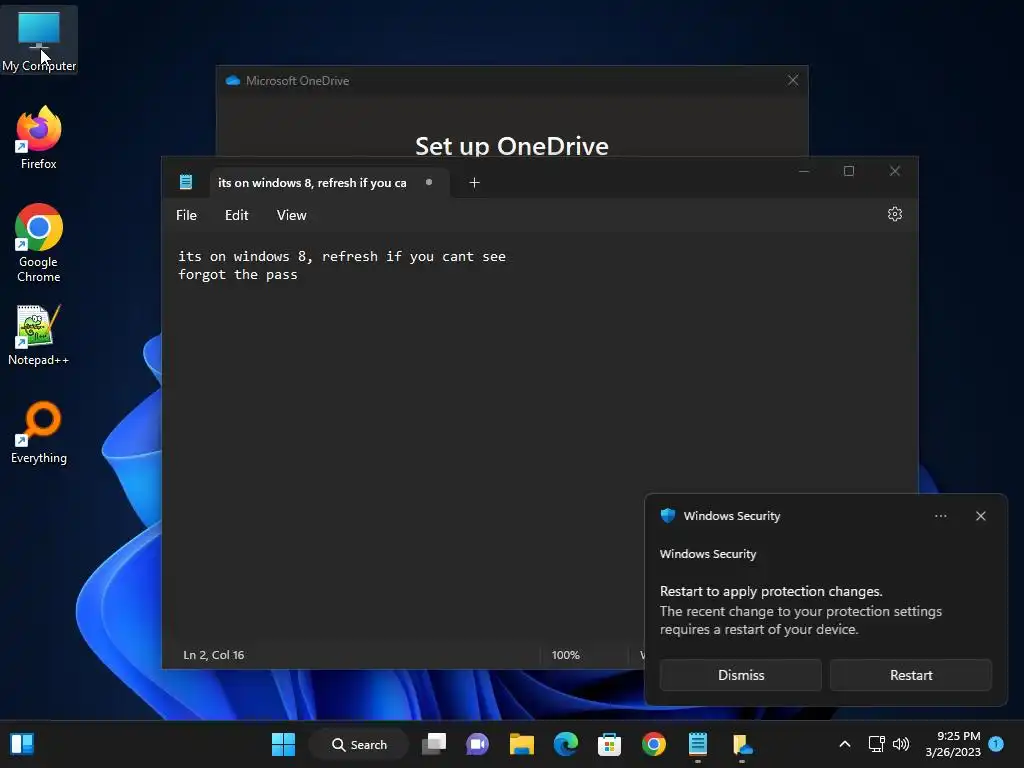Open File Explorer from the taskbar
This screenshot has height=768, width=1024.
pyautogui.click(x=522, y=744)
